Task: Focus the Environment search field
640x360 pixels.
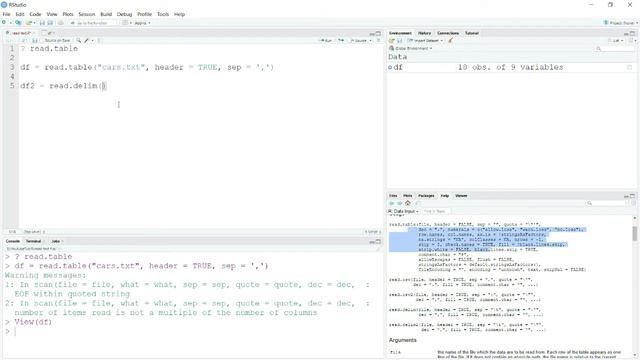Action: pyautogui.click(x=615, y=49)
